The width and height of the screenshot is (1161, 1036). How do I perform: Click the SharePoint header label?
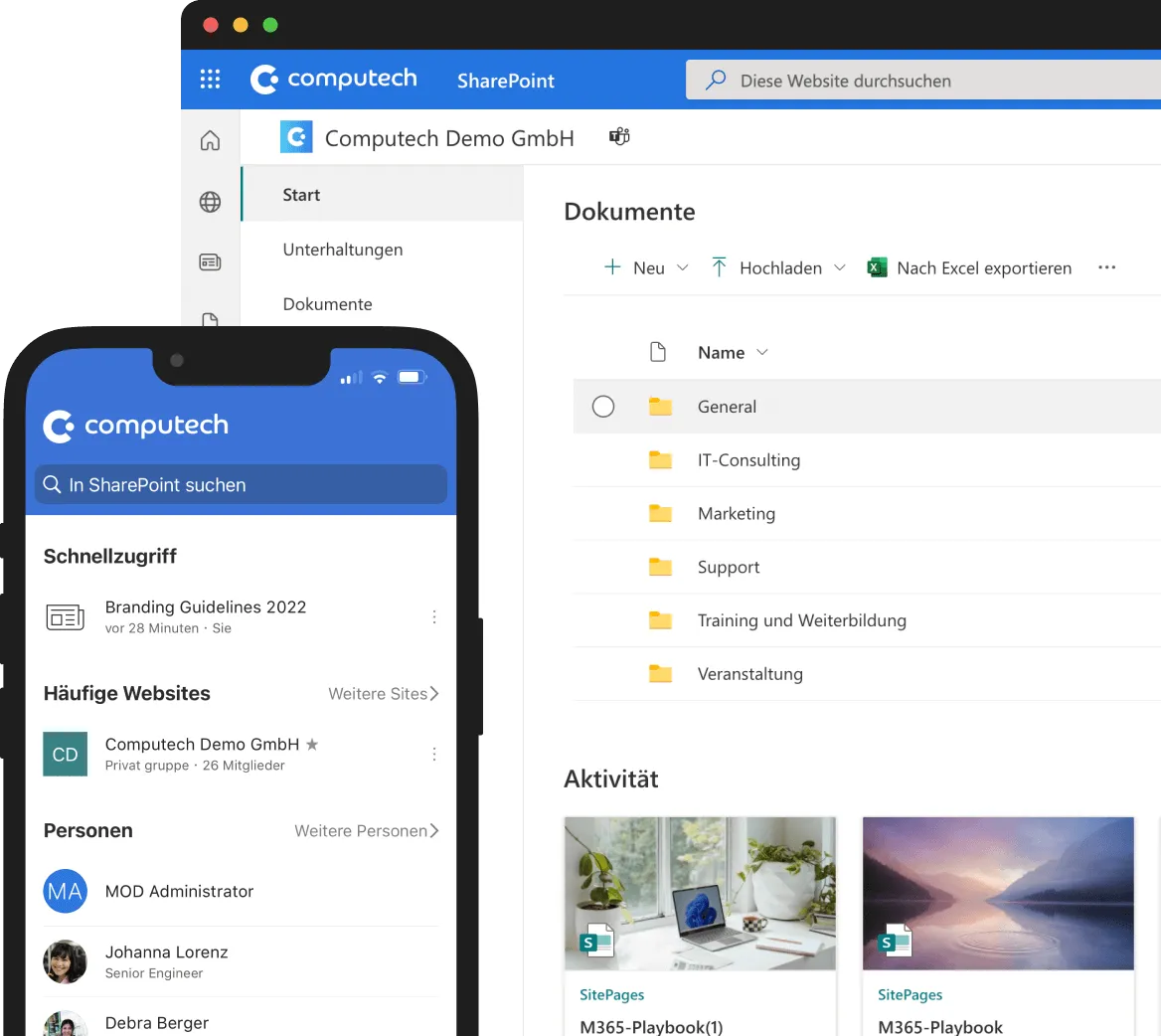click(506, 81)
